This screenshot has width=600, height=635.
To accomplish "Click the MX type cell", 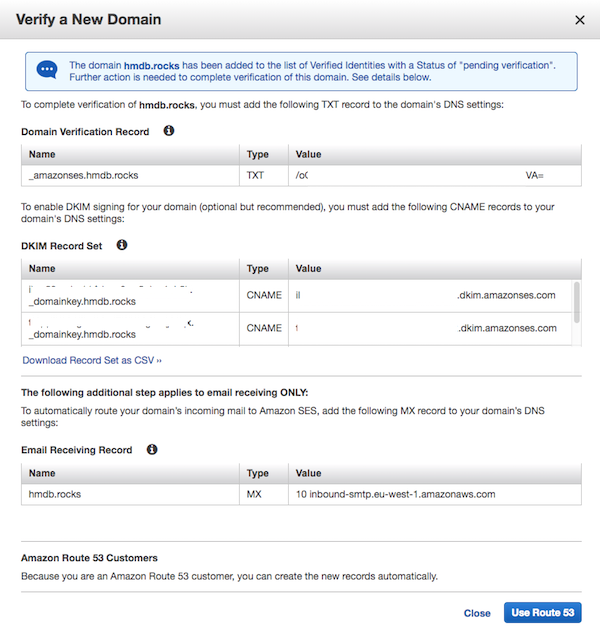I will coord(254,494).
